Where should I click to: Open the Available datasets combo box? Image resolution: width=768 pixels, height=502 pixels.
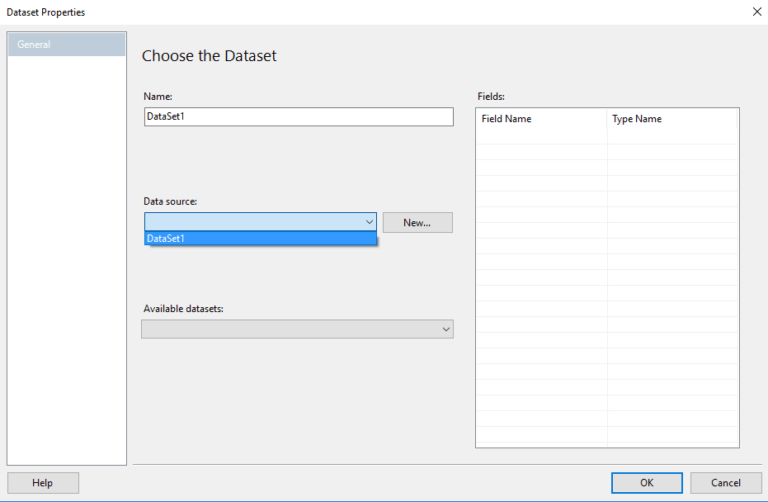297,329
